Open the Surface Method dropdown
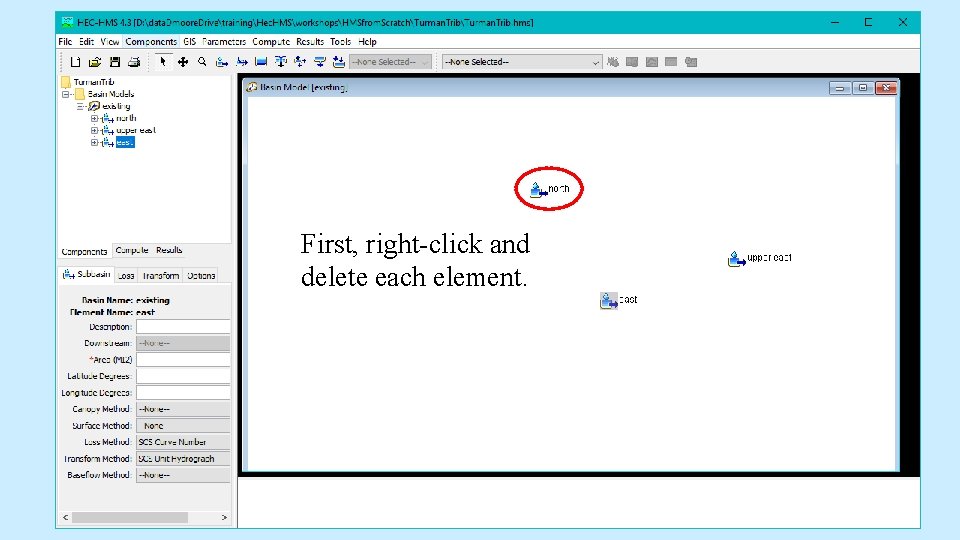Viewport: 960px width, 540px height. pos(183,426)
